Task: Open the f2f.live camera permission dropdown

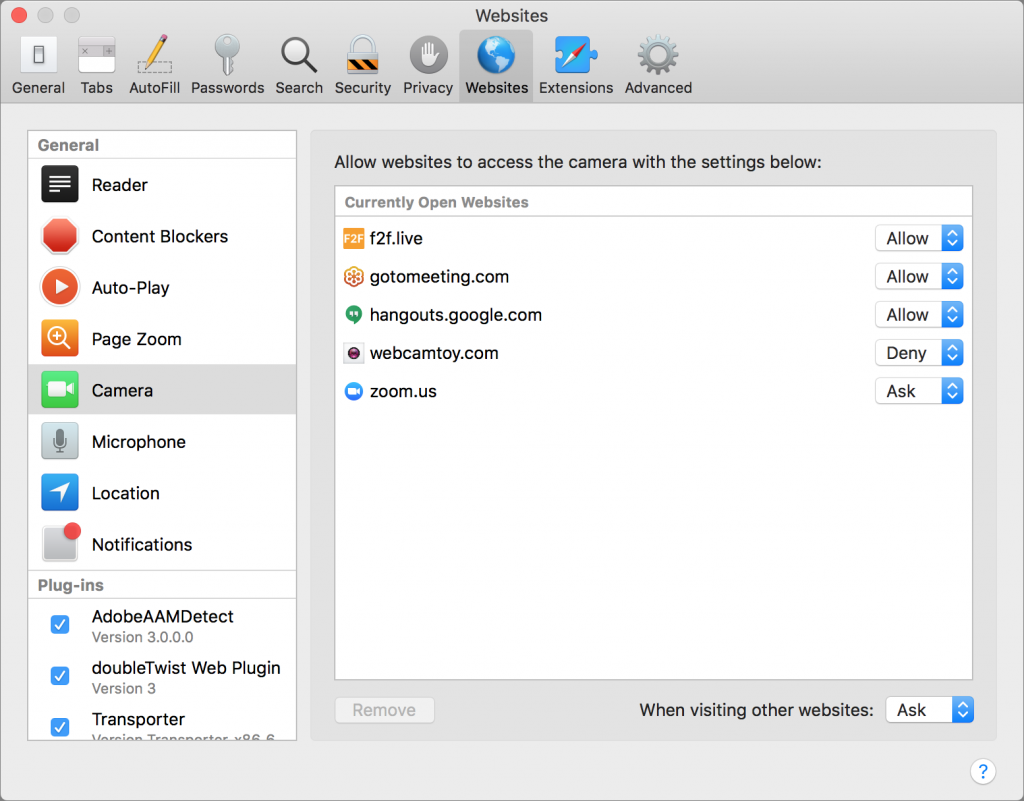Action: pyautogui.click(x=919, y=238)
